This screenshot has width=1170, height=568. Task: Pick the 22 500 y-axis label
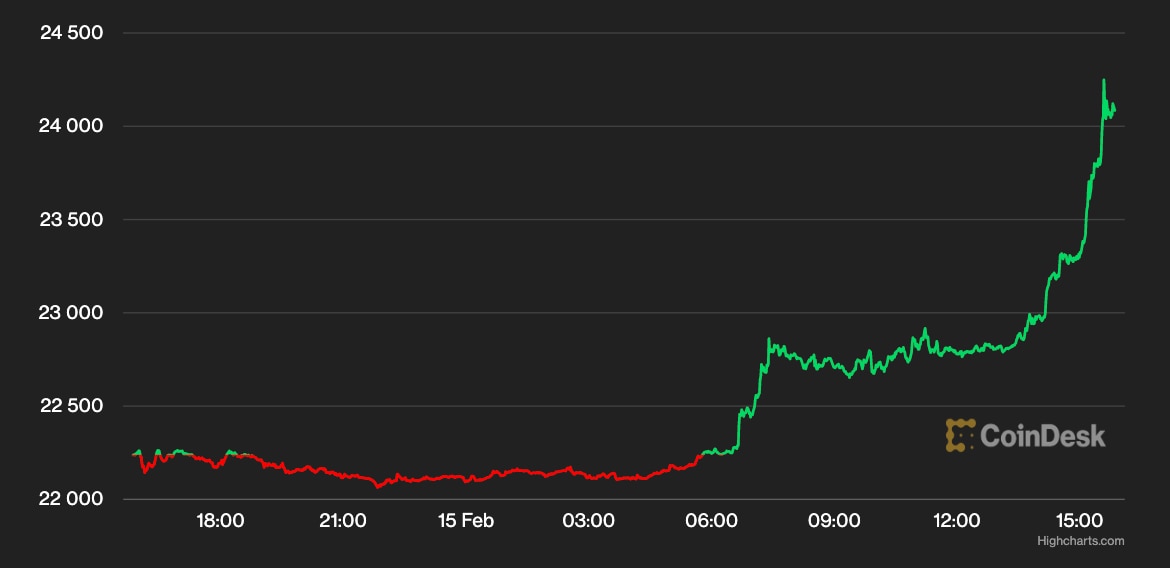pos(71,406)
